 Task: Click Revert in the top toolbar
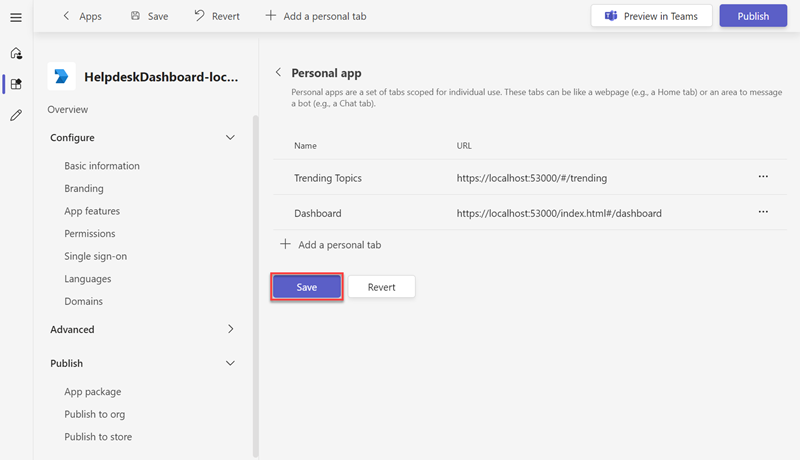point(217,16)
